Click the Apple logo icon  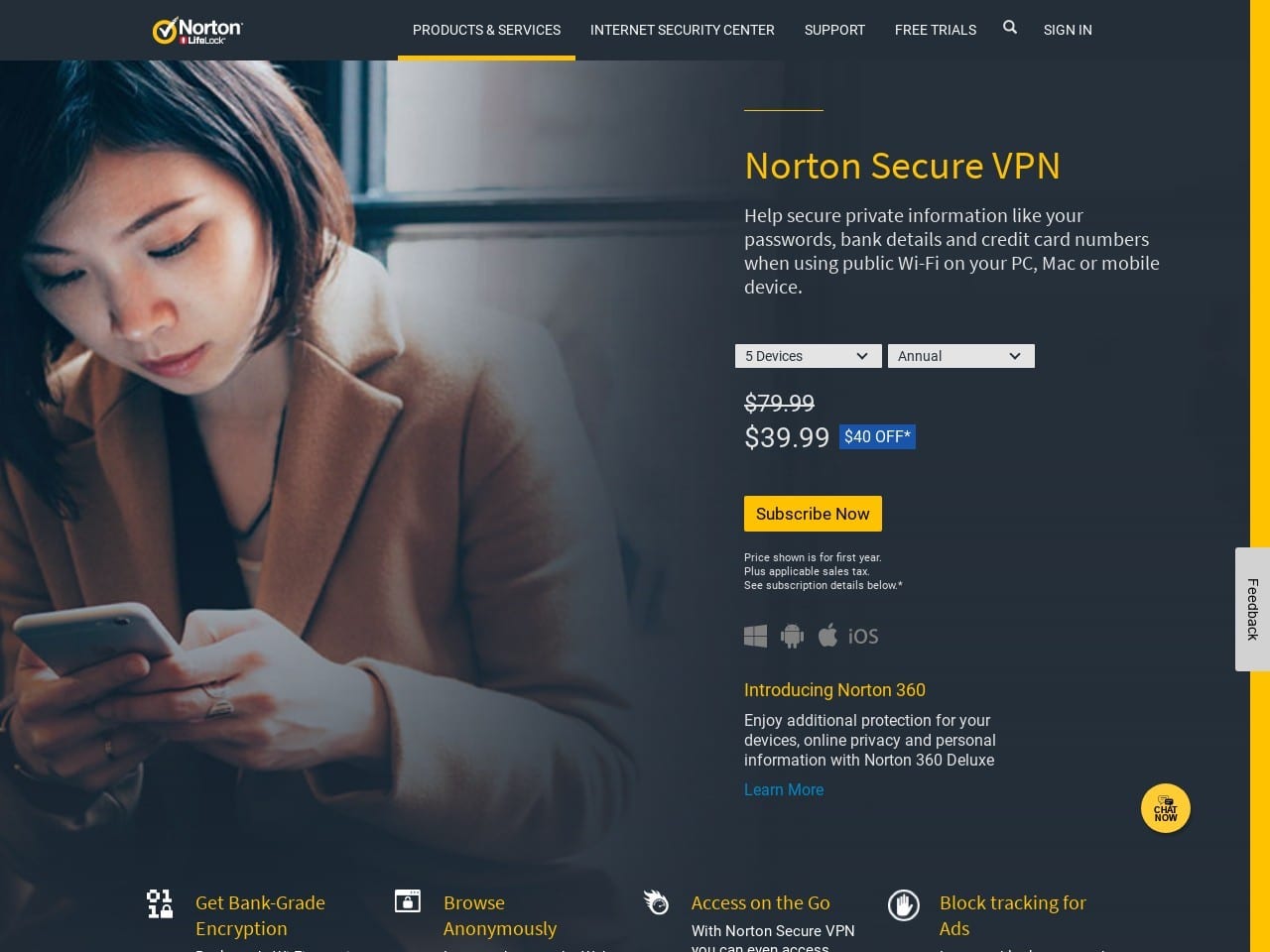pos(827,635)
